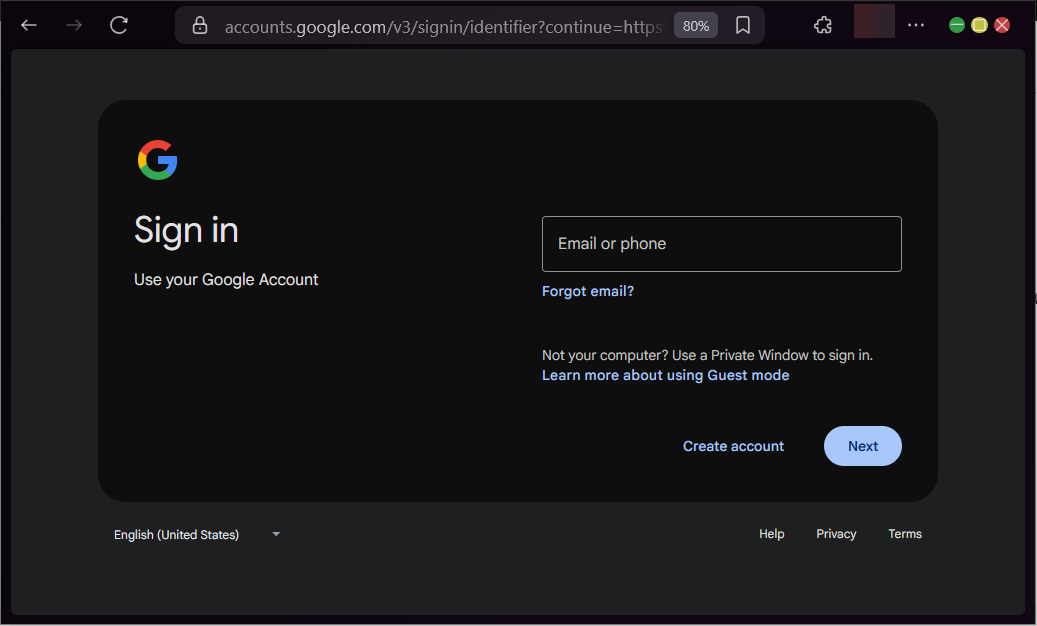The height and width of the screenshot is (626, 1037).
Task: Click the 80% page zoom badge
Action: (x=695, y=26)
